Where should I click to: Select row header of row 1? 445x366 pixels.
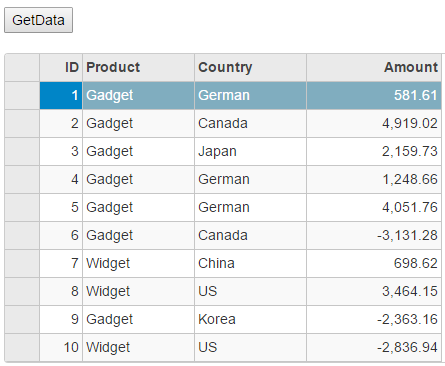pyautogui.click(x=22, y=95)
